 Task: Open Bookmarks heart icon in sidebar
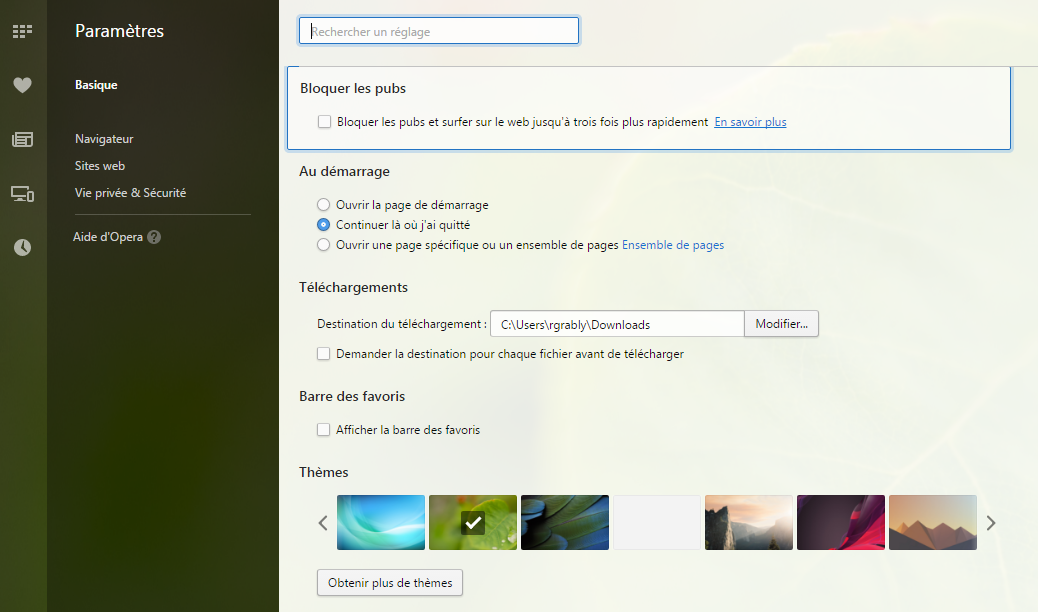point(22,86)
